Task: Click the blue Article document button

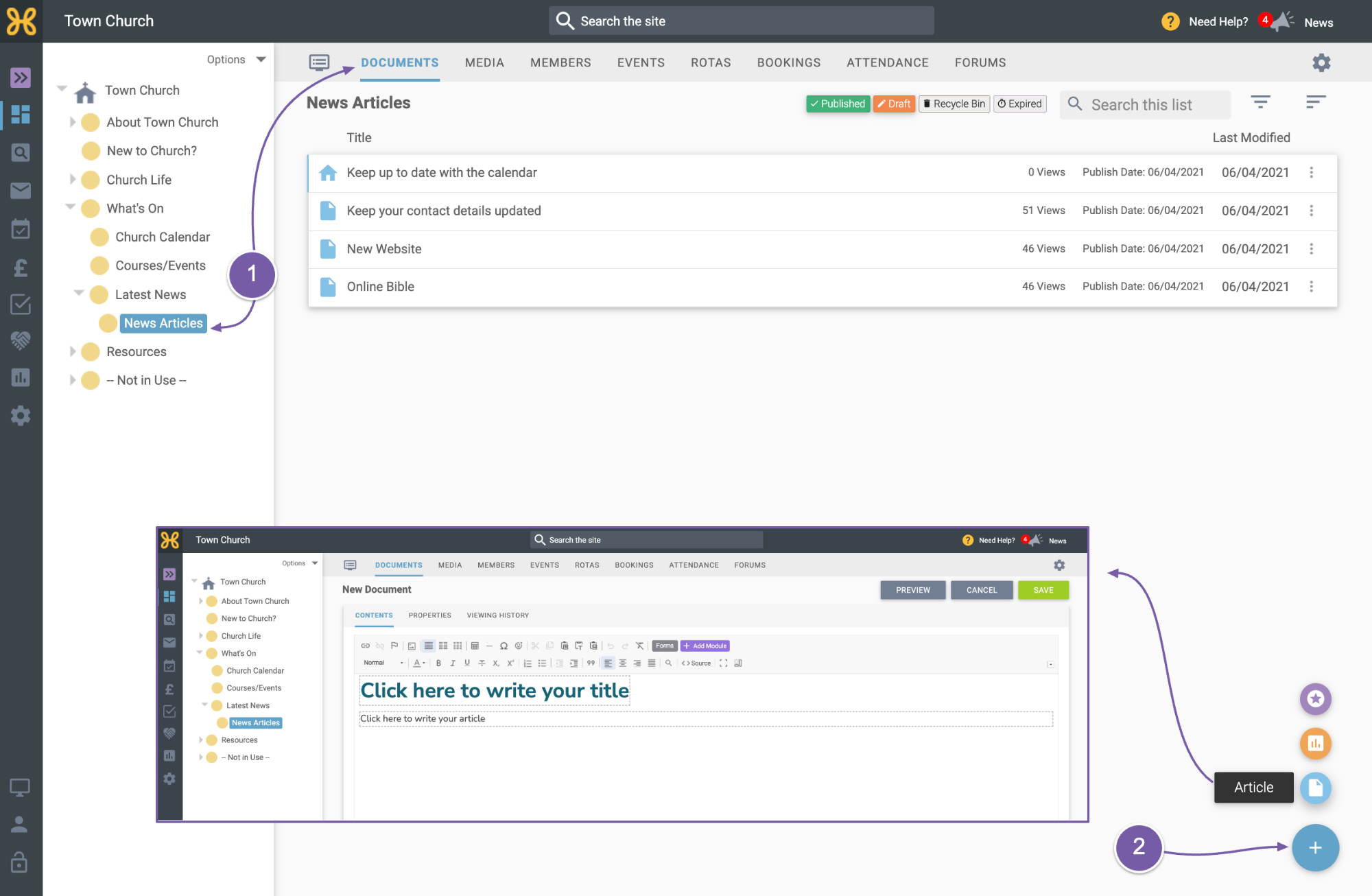Action: pos(1315,788)
